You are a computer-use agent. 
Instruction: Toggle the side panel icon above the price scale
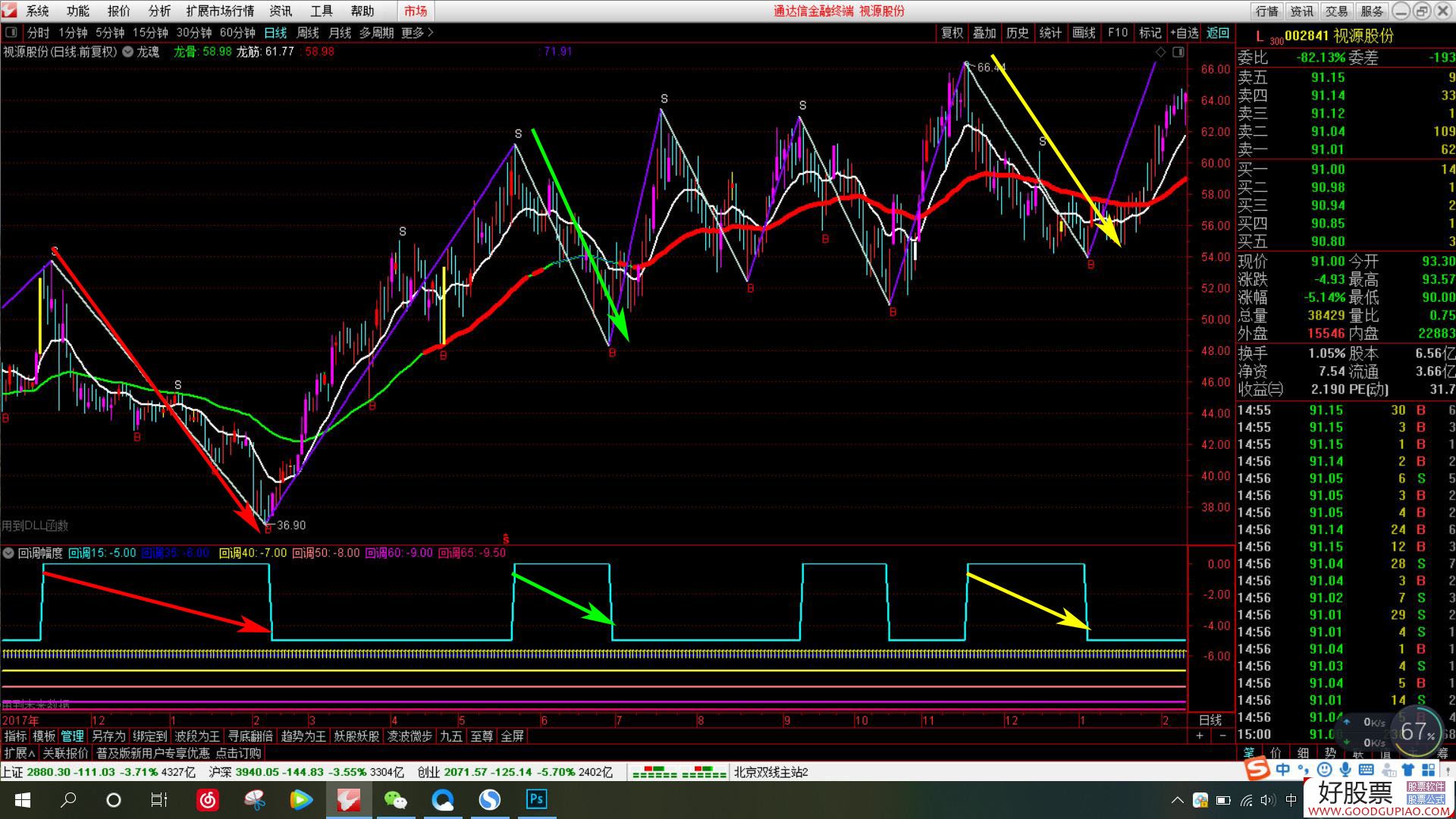[x=1178, y=52]
